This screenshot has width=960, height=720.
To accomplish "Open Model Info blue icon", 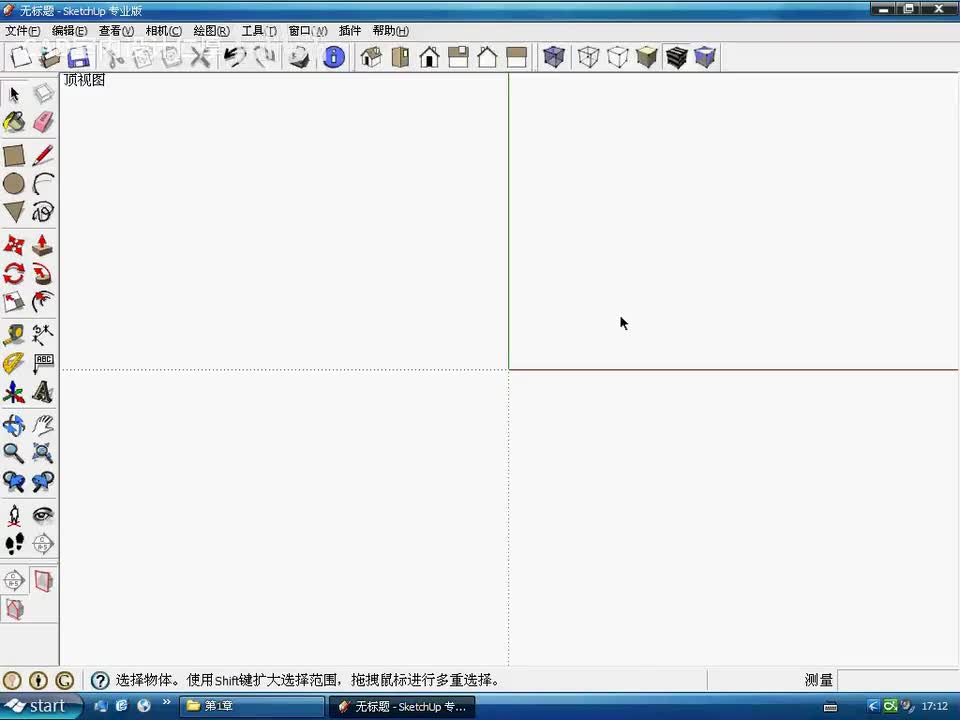I will pyautogui.click(x=334, y=57).
